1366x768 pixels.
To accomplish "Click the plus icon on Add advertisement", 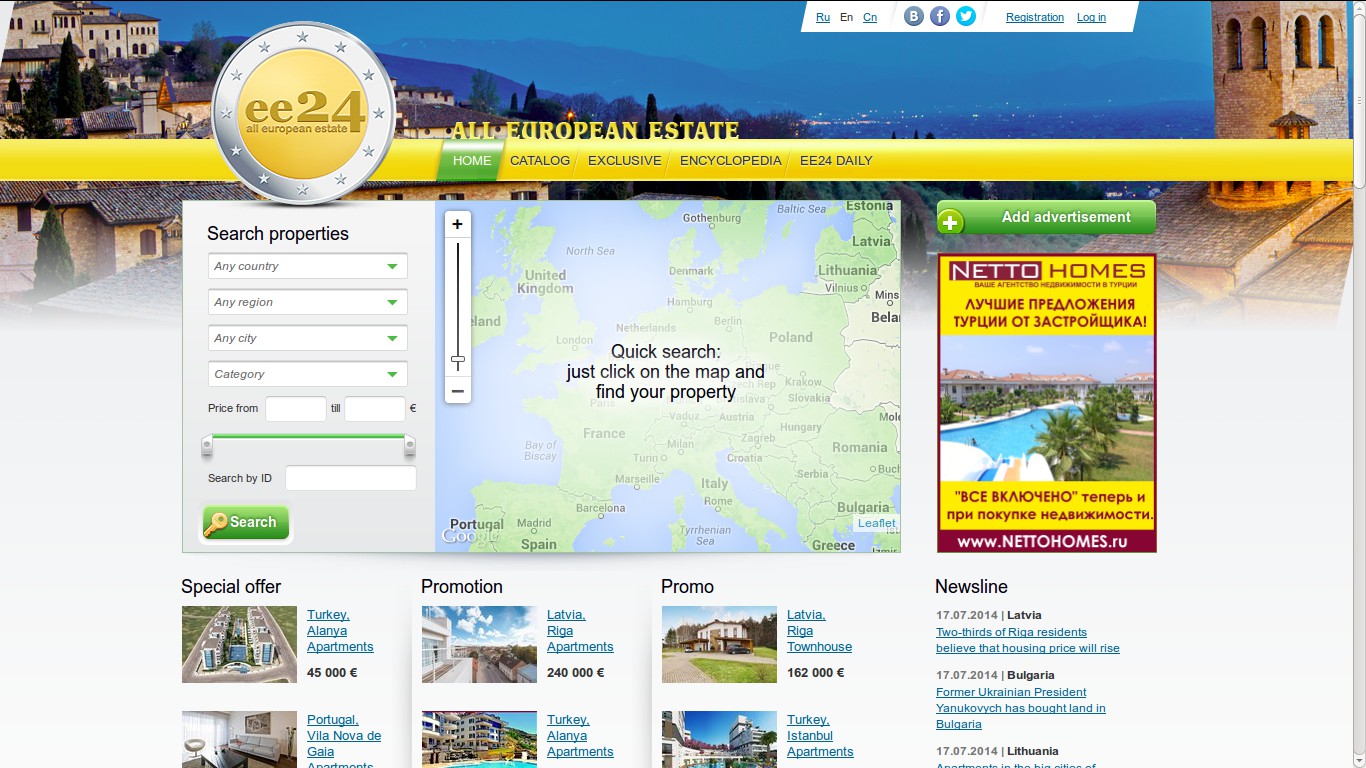I will tap(950, 221).
